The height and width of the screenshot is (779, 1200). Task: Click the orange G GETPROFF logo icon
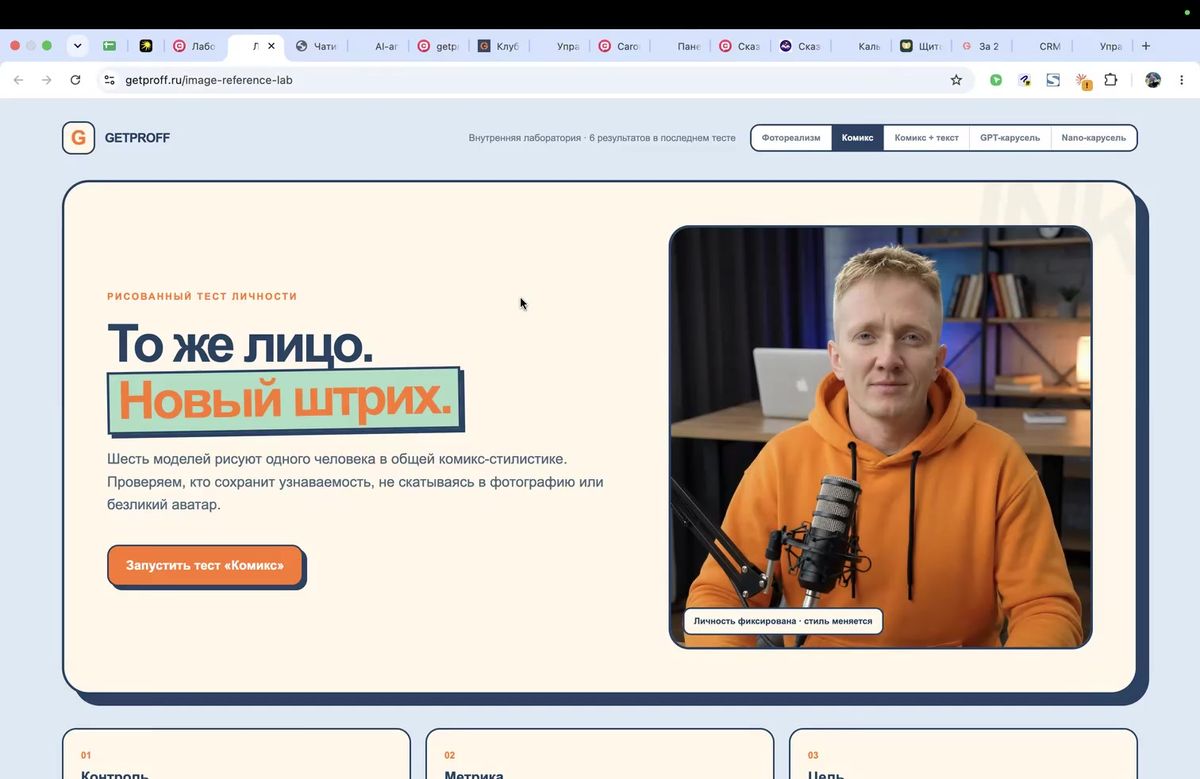point(78,138)
